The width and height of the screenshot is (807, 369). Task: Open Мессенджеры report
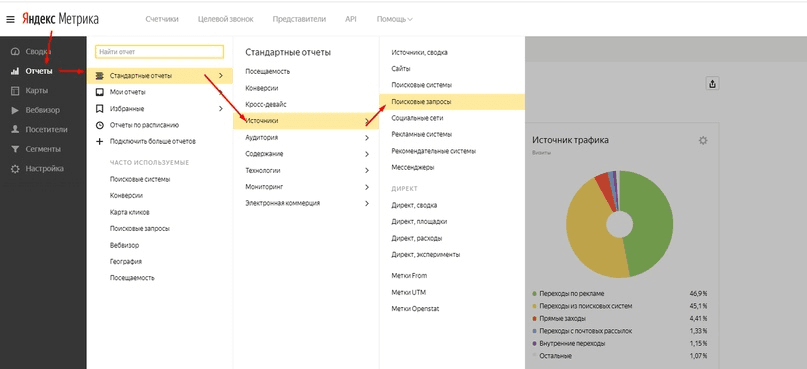coord(413,168)
